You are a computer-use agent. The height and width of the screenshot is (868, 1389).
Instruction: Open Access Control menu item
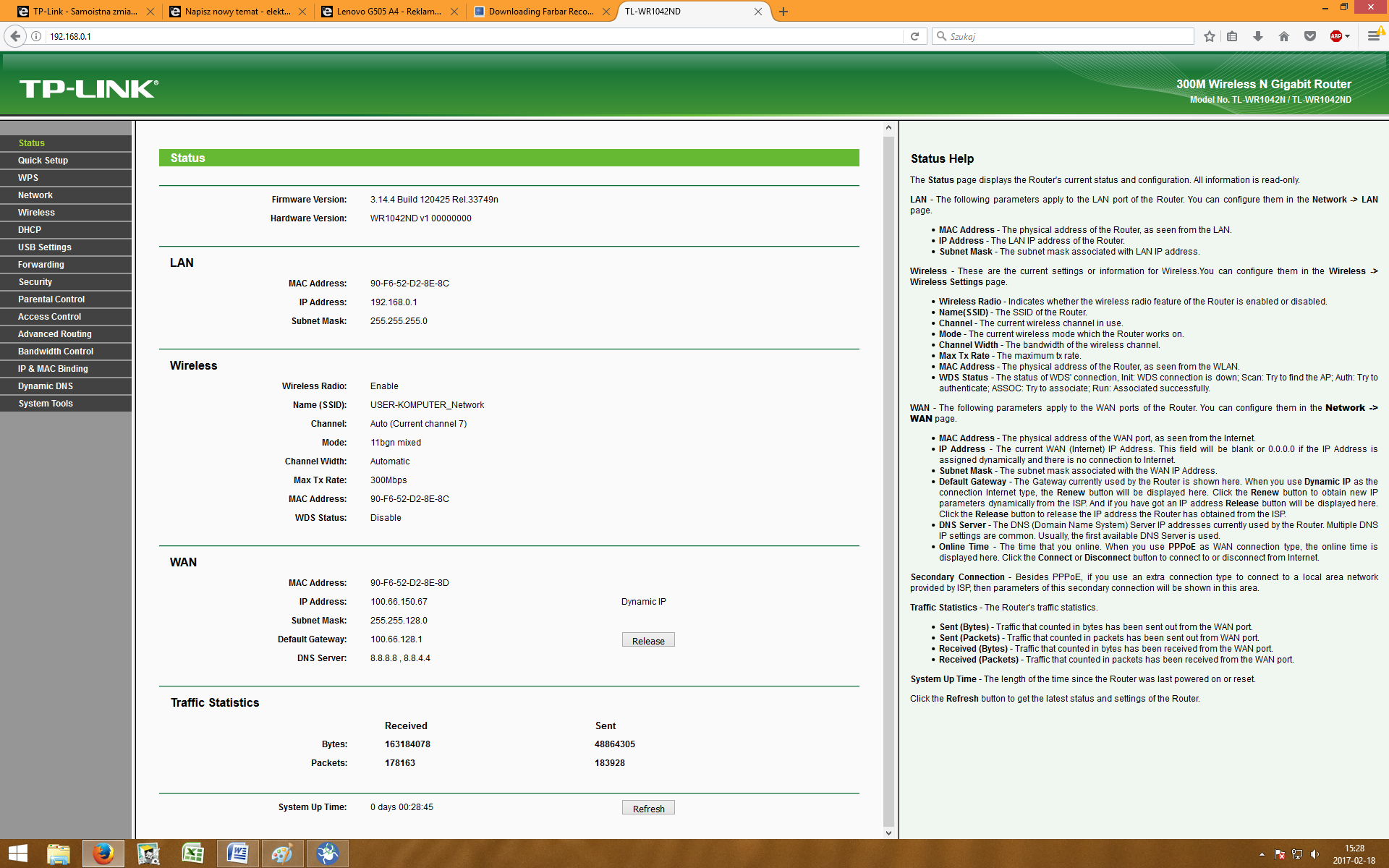[x=66, y=317]
